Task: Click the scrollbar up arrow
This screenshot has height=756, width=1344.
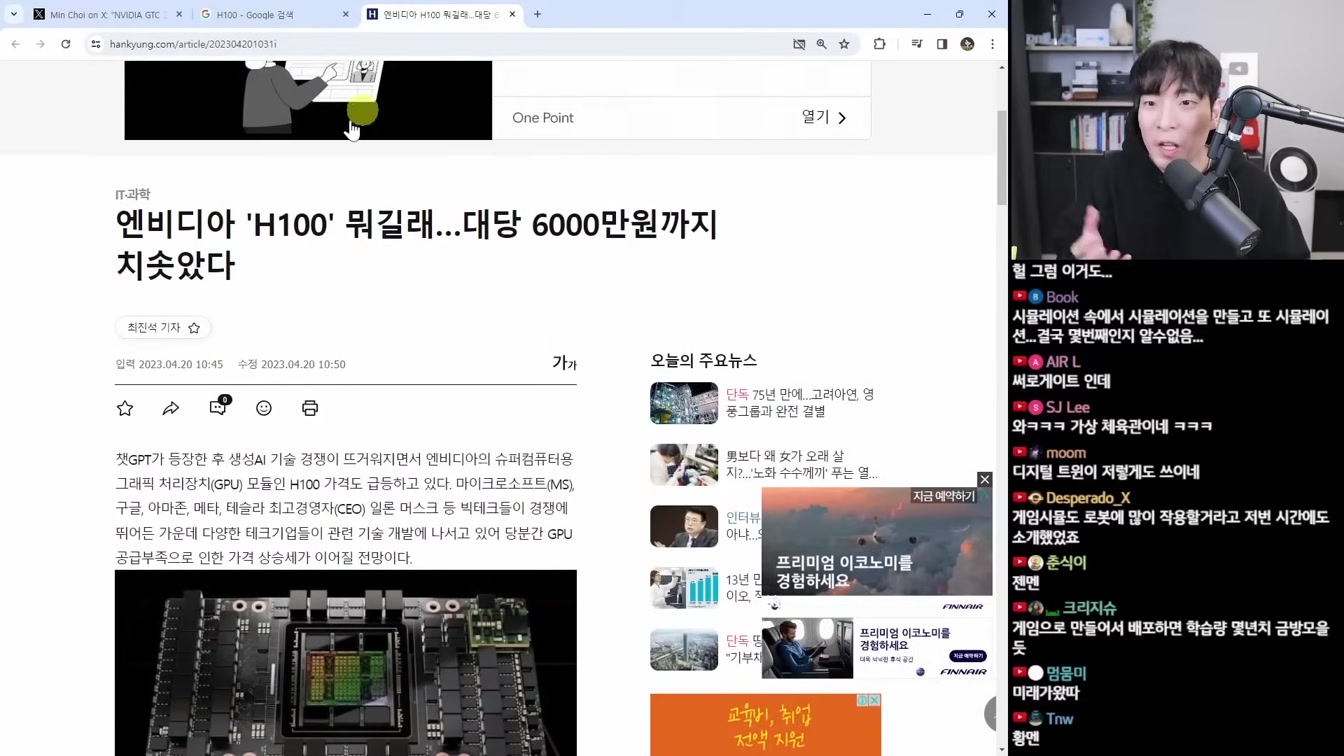Action: (1002, 67)
